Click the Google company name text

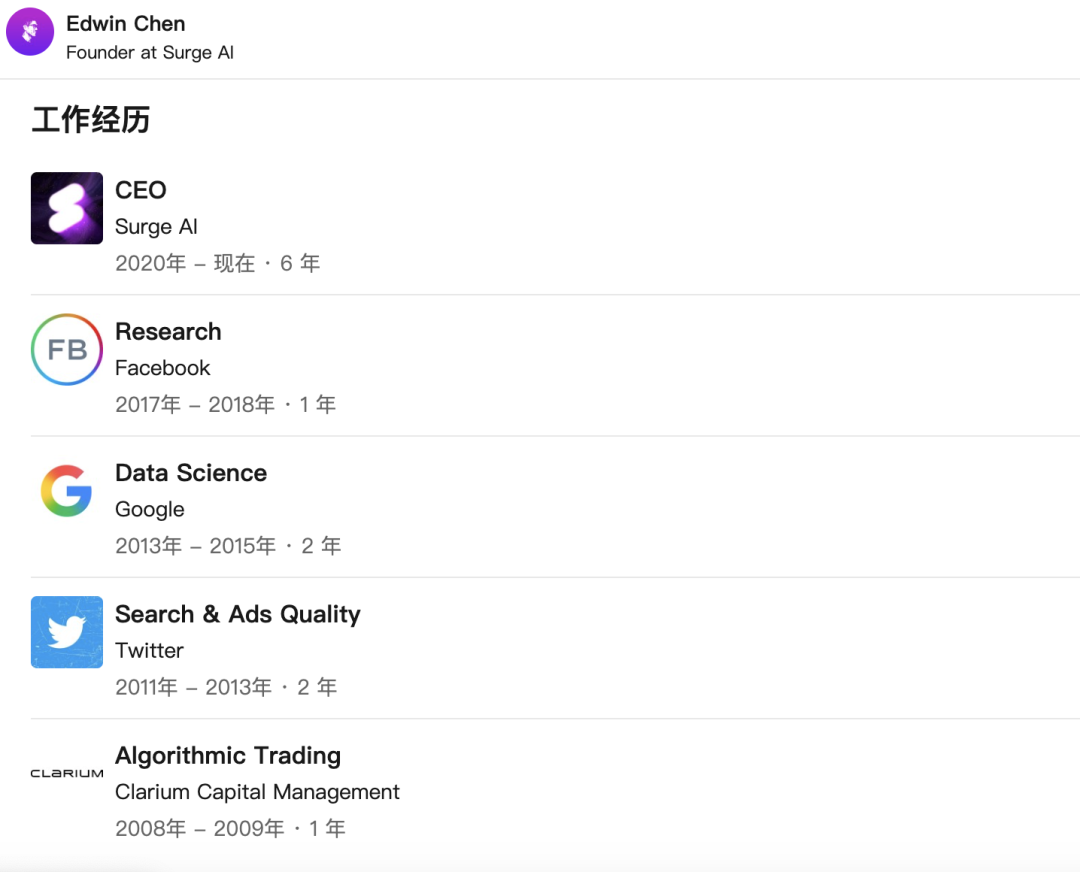coord(149,509)
